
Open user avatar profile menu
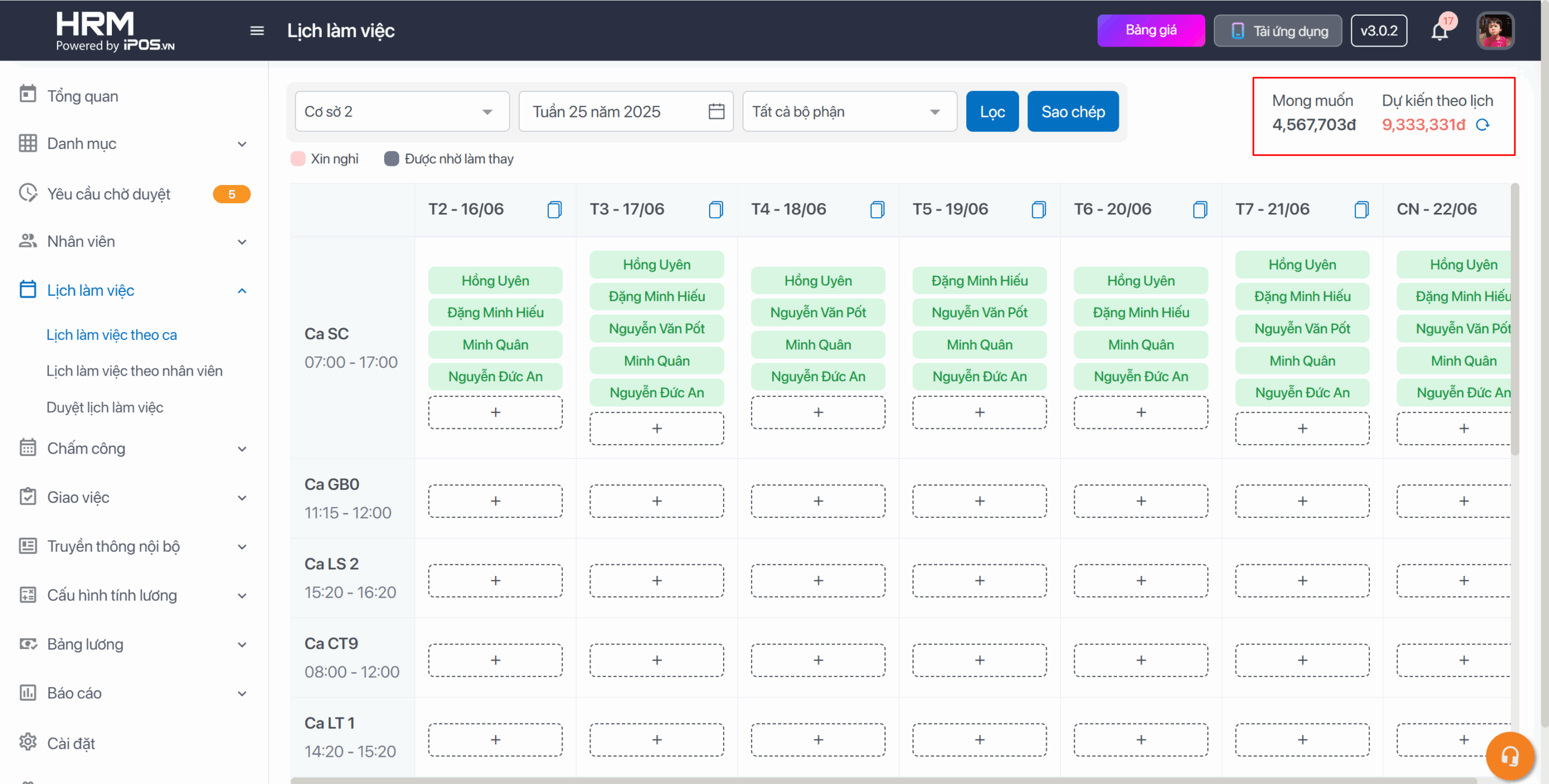click(x=1495, y=31)
